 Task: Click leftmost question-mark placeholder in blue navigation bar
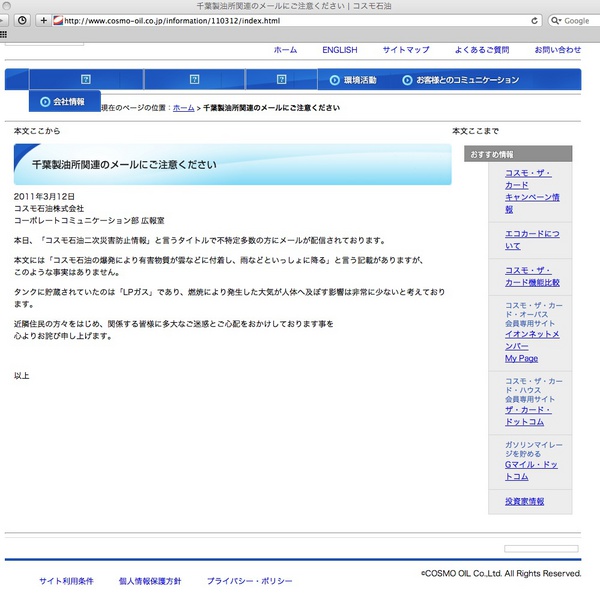tap(85, 80)
